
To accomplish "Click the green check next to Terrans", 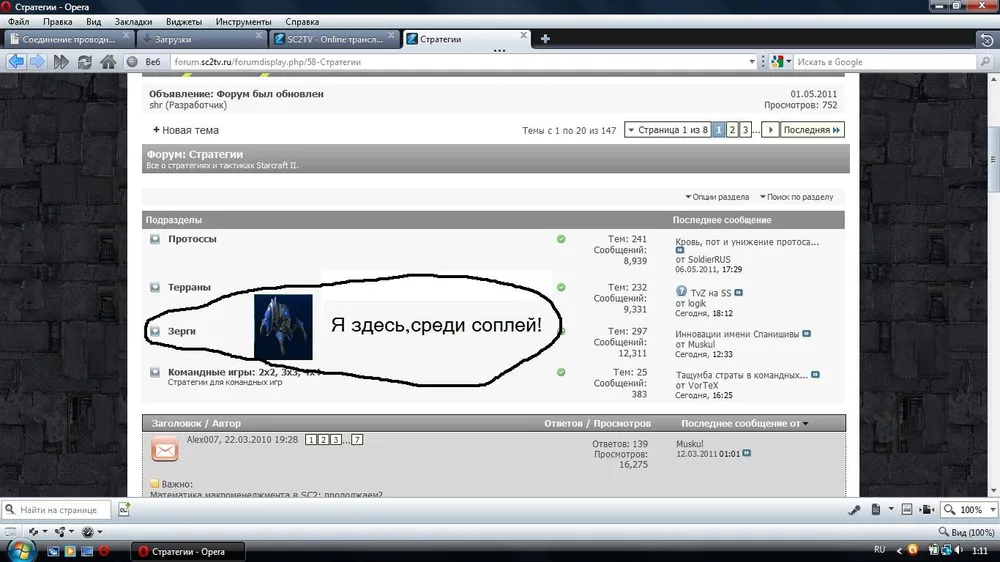I will point(561,287).
